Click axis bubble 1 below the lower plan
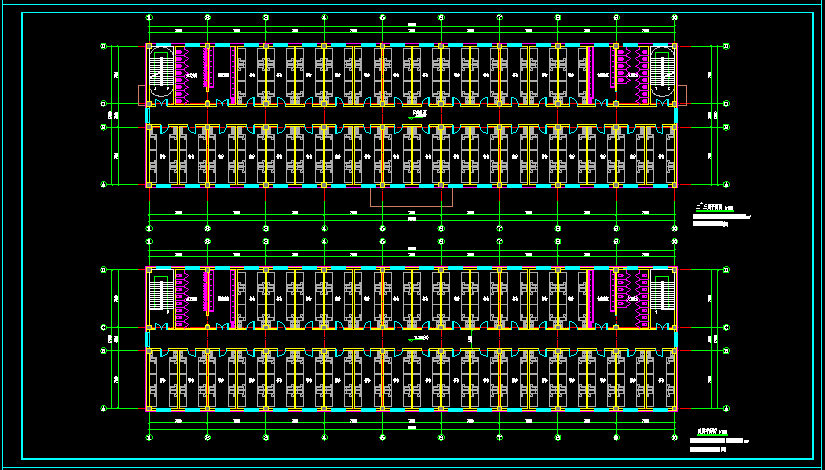 pos(149,437)
